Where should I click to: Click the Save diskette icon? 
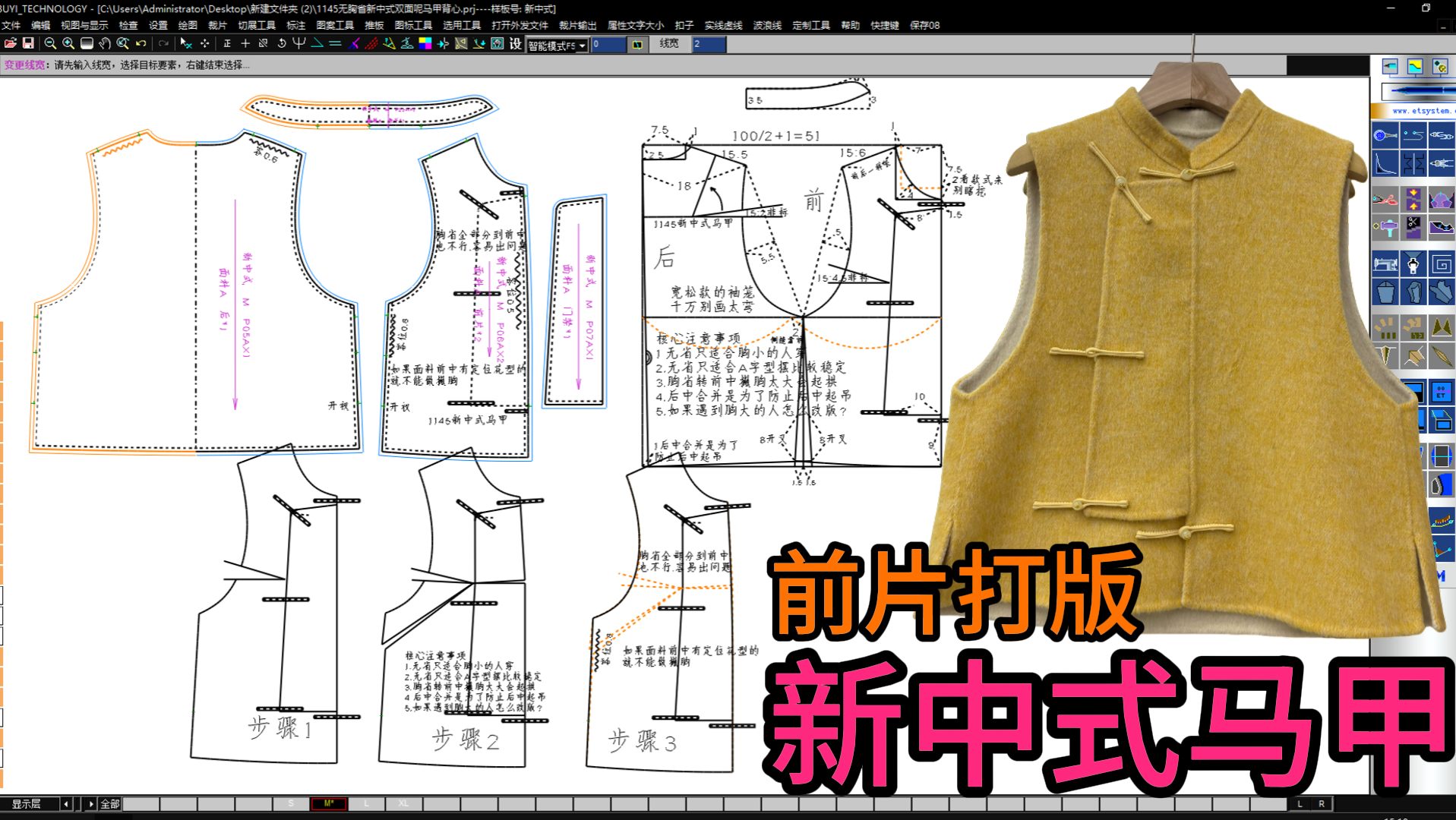pos(28,44)
